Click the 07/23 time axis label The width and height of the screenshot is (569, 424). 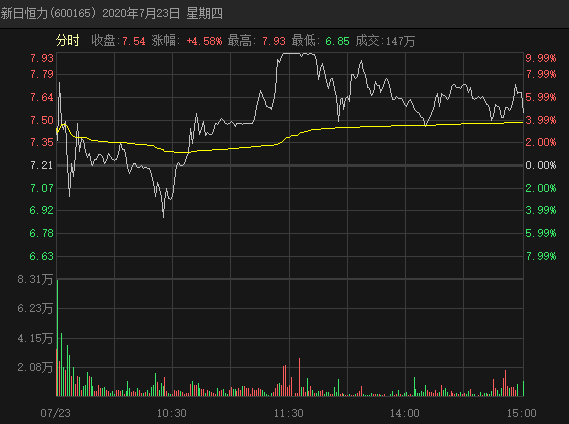tap(55, 413)
